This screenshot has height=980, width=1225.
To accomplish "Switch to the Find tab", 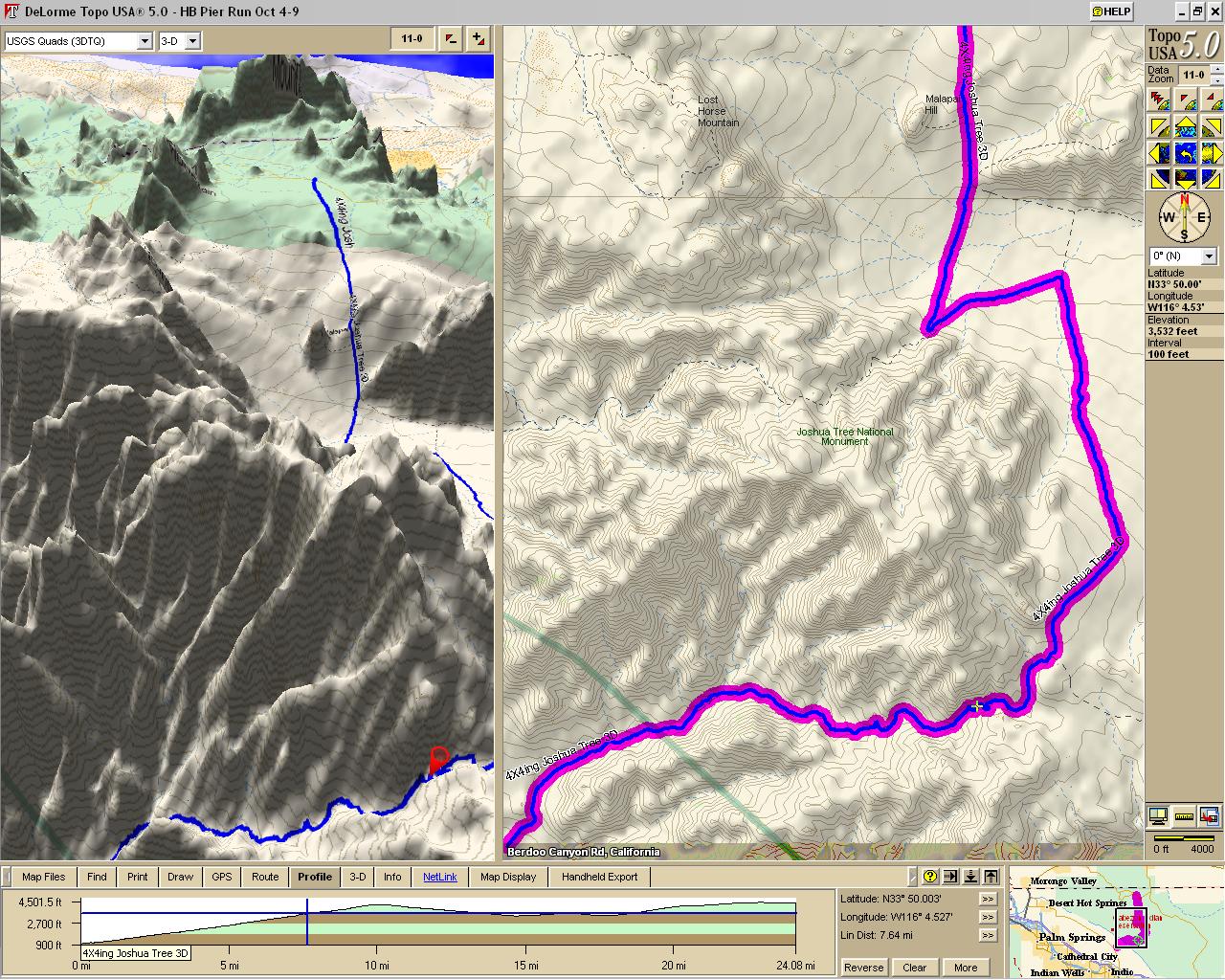I will click(x=97, y=877).
